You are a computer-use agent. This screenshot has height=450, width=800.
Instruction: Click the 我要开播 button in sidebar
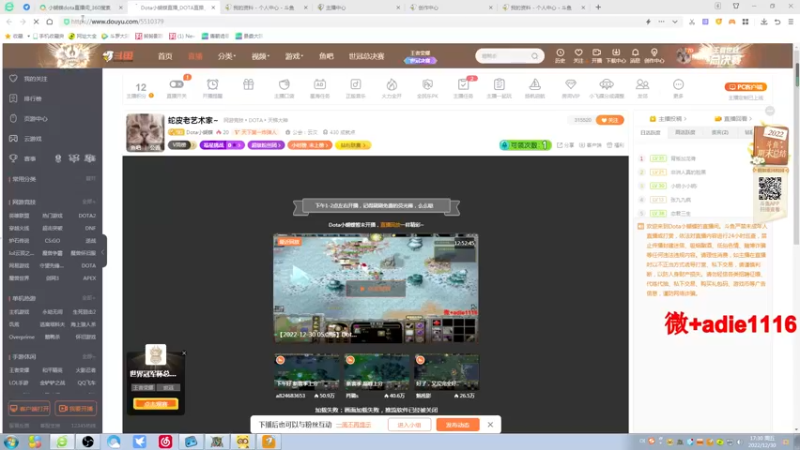click(x=76, y=409)
